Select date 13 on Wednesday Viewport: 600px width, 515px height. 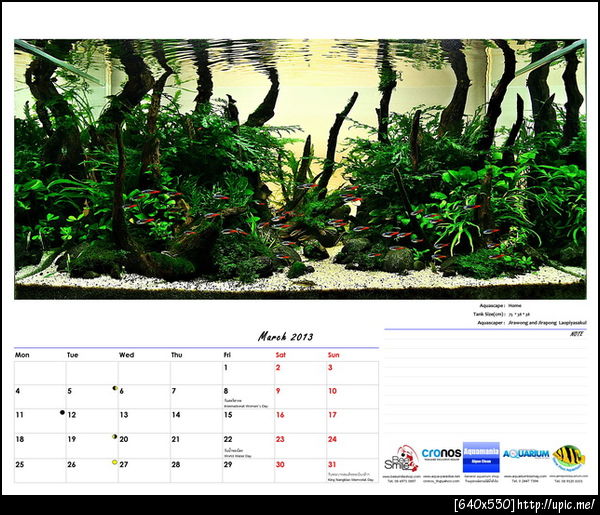click(124, 415)
